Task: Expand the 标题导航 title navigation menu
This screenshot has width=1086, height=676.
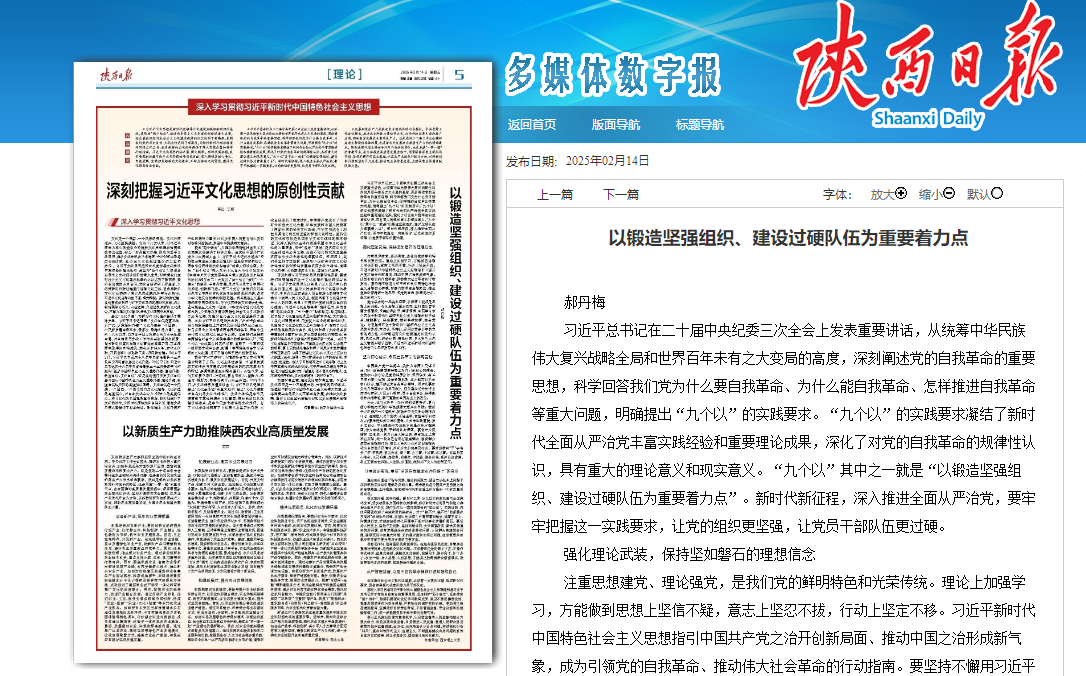Action: pos(700,125)
